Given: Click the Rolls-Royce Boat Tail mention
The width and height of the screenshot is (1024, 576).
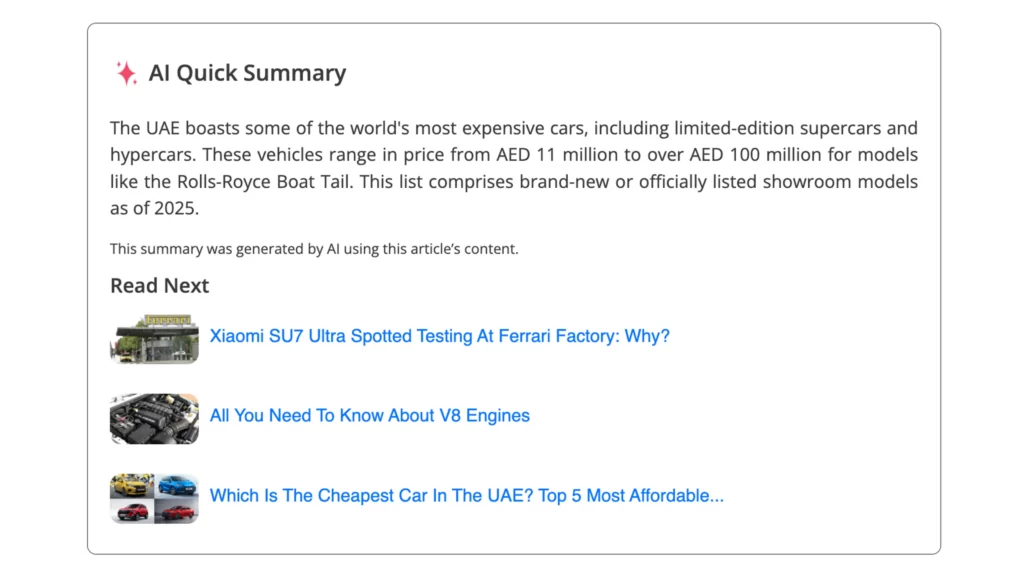Looking at the screenshot, I should click(263, 182).
